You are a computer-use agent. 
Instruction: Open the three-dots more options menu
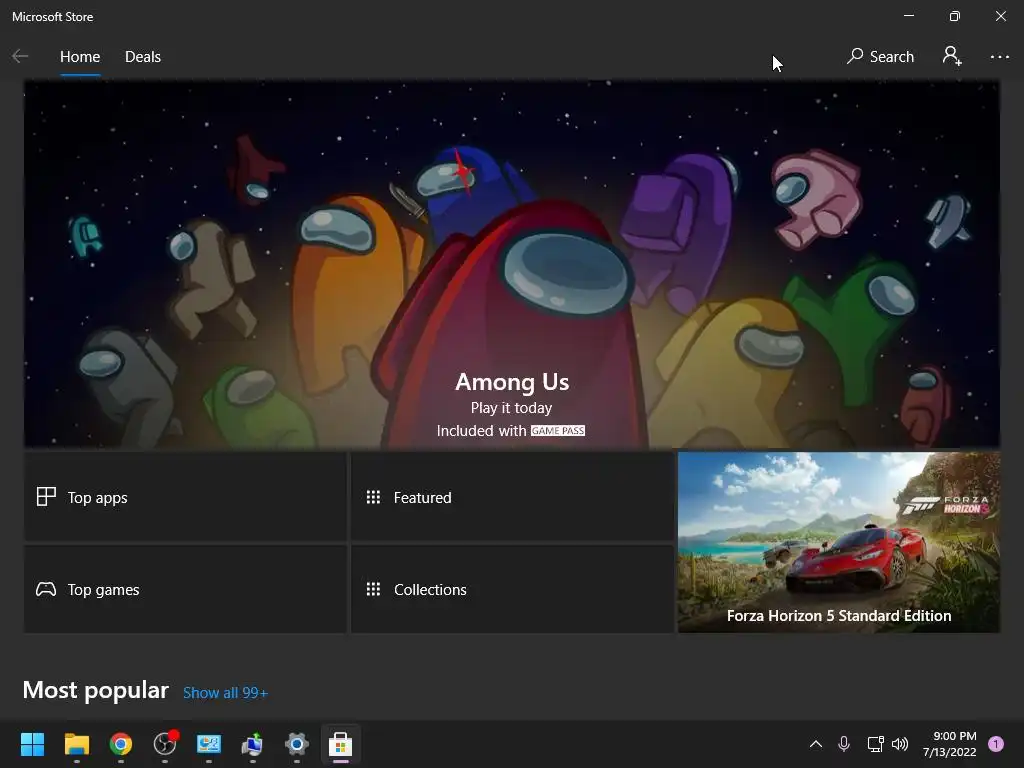[x=999, y=57]
